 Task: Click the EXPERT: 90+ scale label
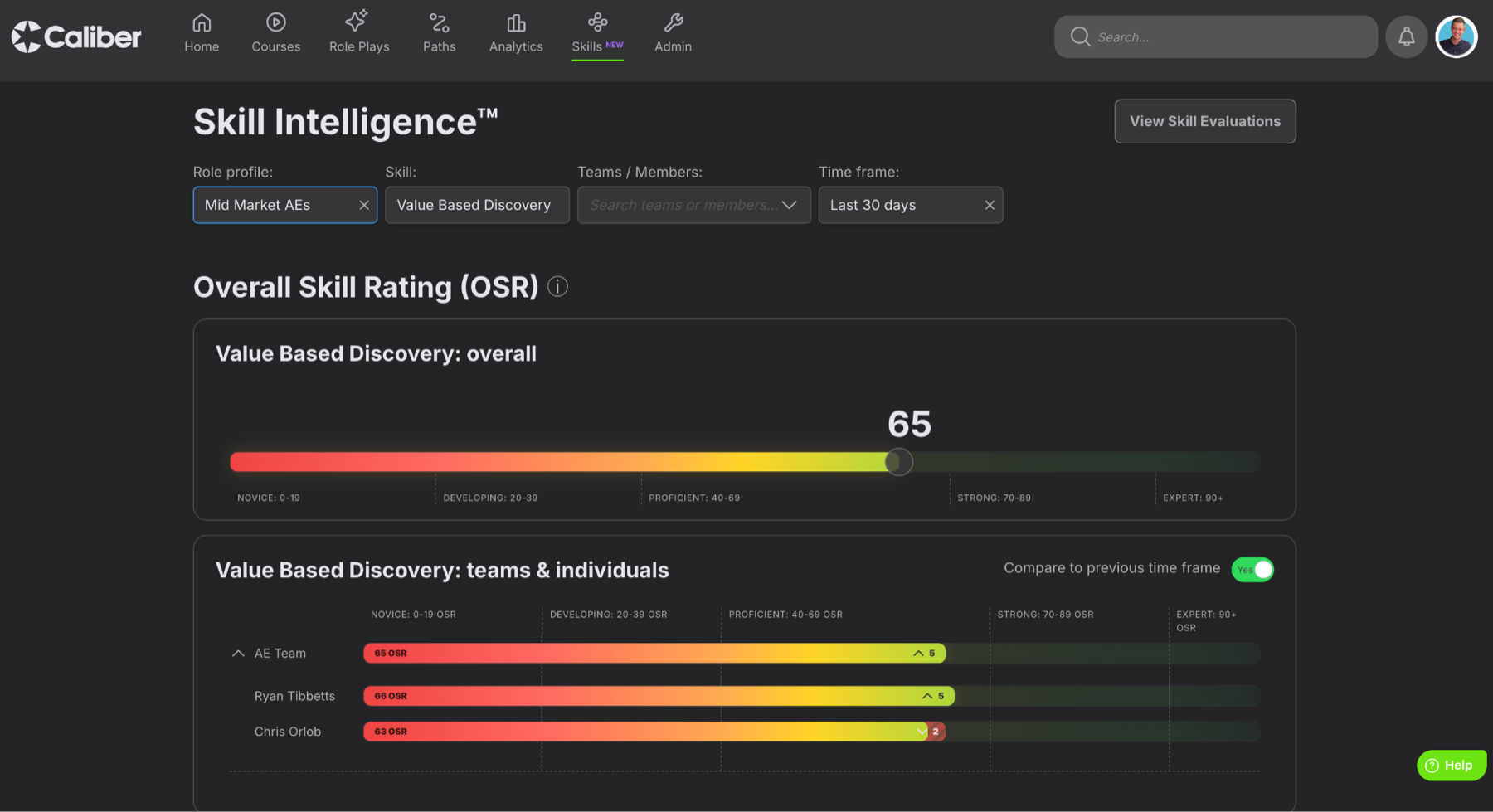pos(1193,498)
